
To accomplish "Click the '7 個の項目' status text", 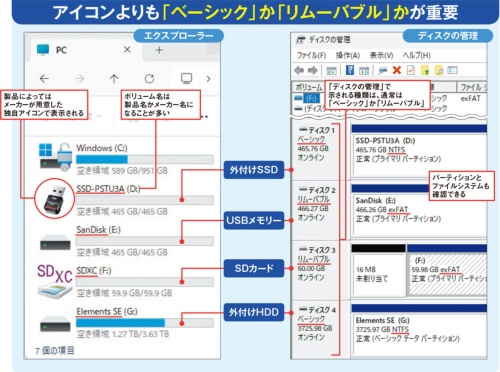I will pyautogui.click(x=55, y=351).
